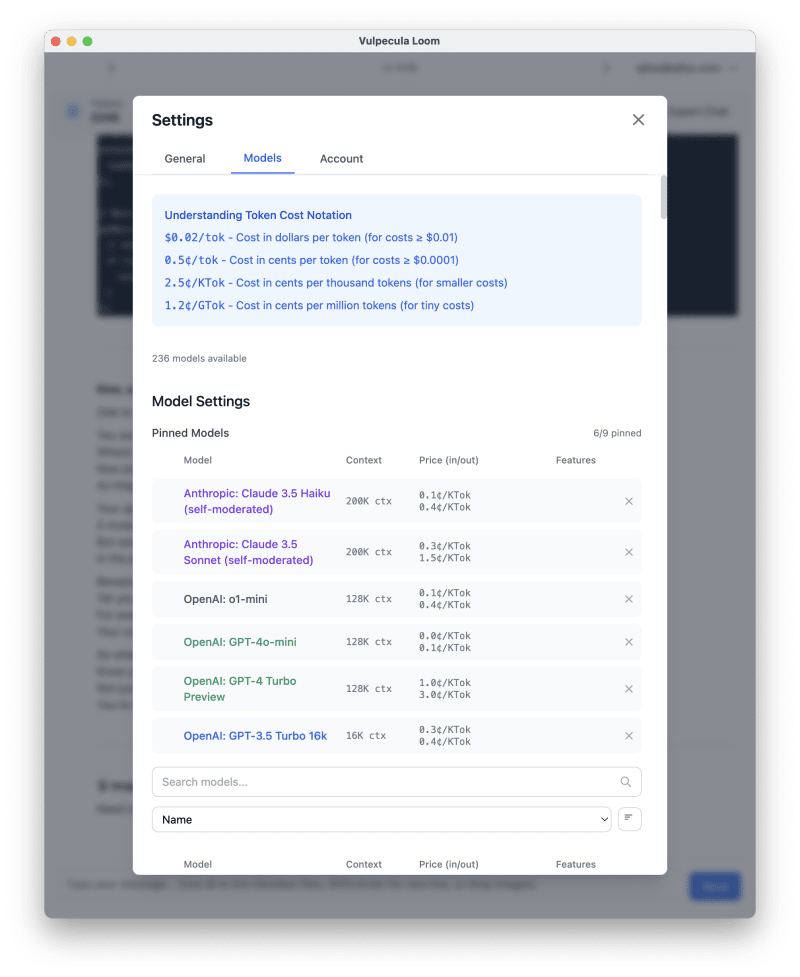Click the "1.2¢/GTok" notation example
800x977 pixels.
[x=194, y=305]
